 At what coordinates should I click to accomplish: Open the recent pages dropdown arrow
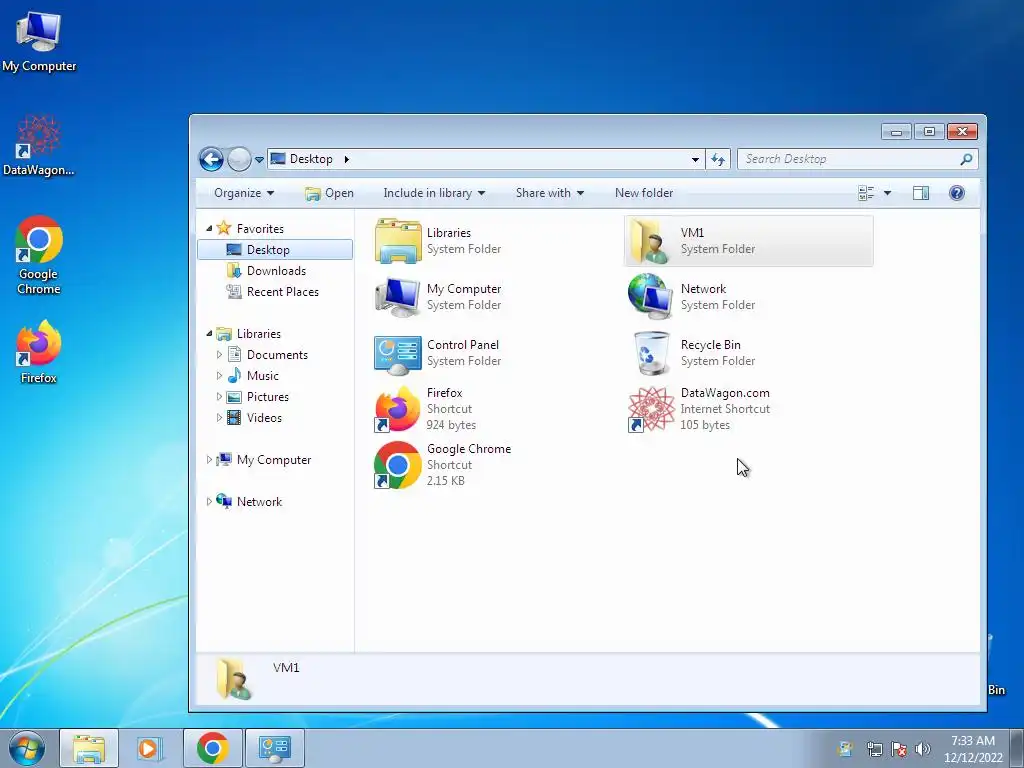(x=259, y=159)
